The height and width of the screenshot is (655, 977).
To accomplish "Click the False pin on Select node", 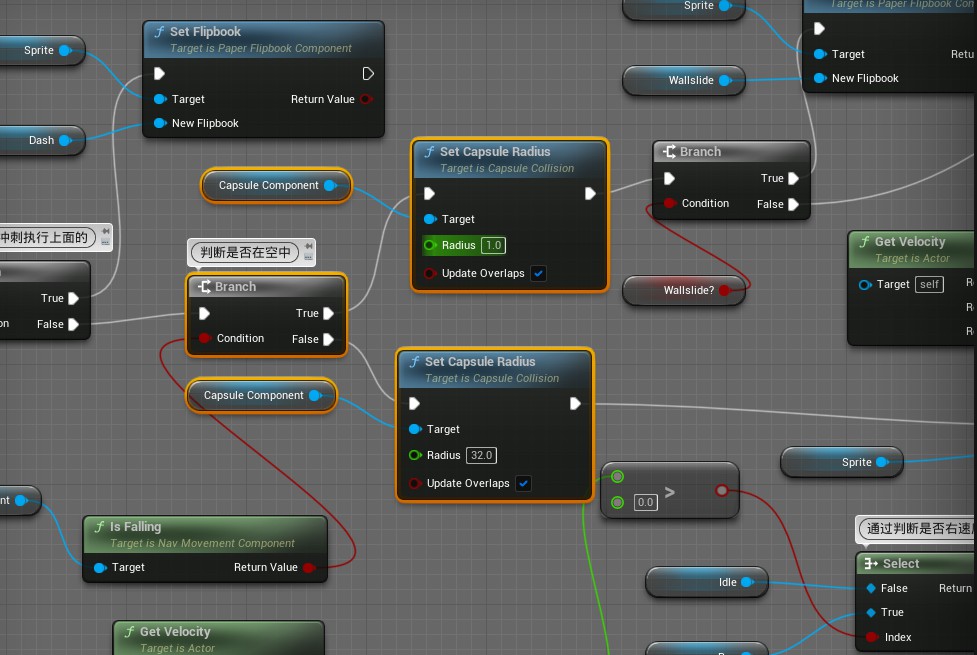I will point(872,588).
